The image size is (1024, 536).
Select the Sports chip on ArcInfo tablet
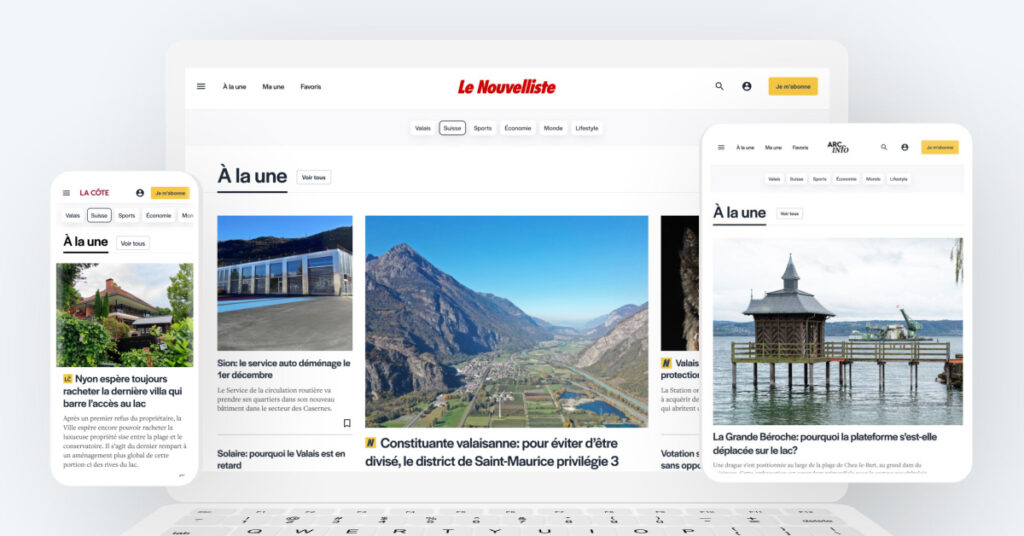coord(820,179)
